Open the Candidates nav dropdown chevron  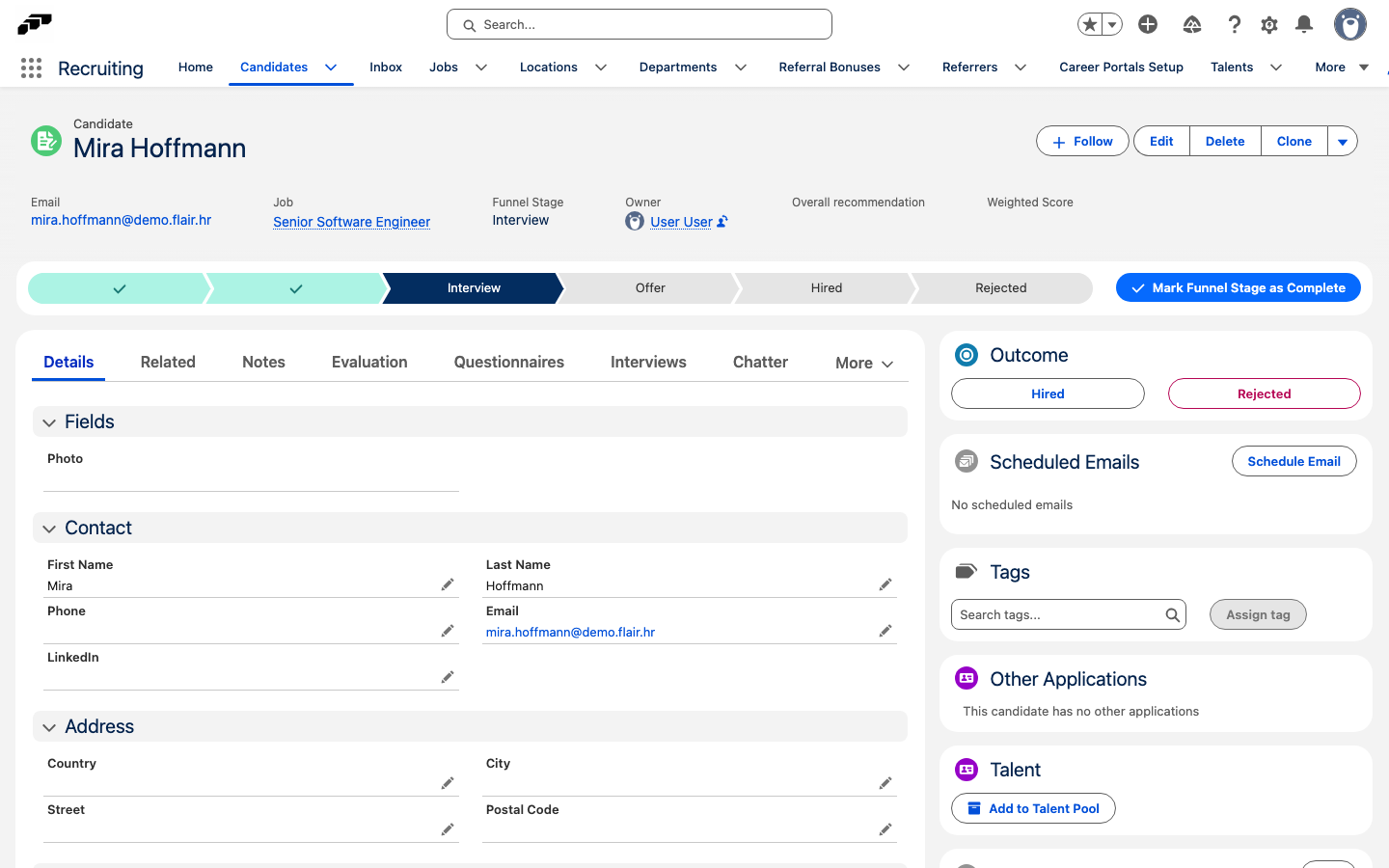pos(331,68)
